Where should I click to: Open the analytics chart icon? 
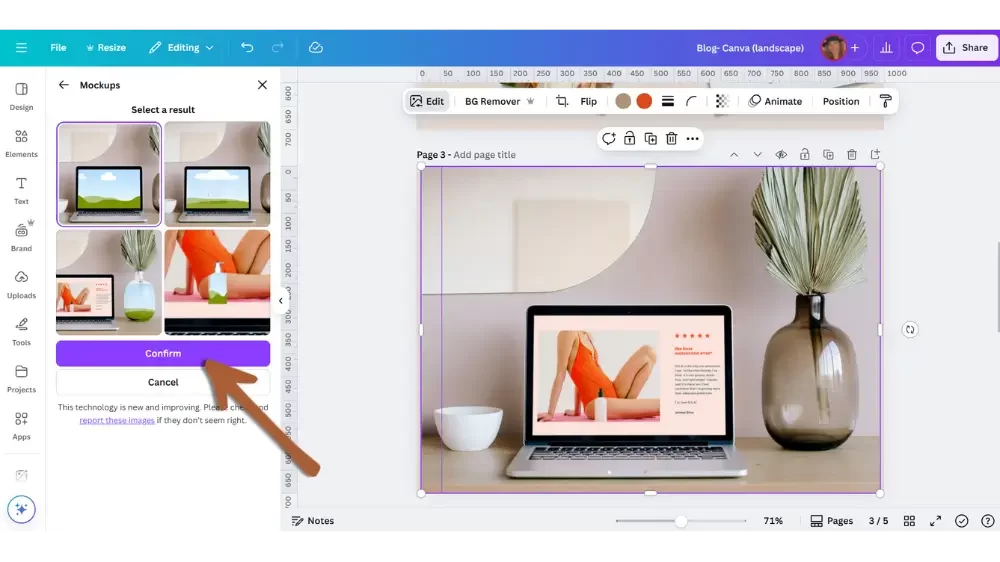click(x=886, y=48)
